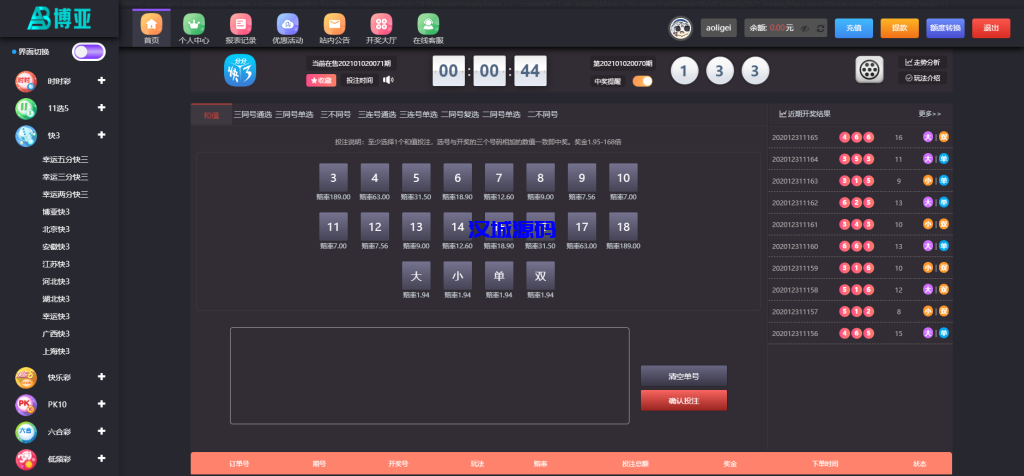This screenshot has height=476, width=1024.
Task: Expand the PK10 category plus sign
Action: coord(101,405)
